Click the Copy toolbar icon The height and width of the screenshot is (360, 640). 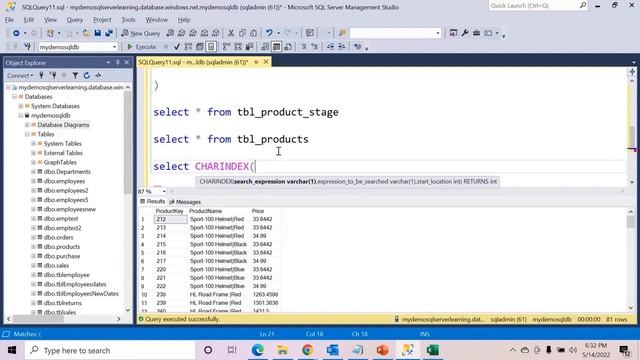click(x=242, y=33)
